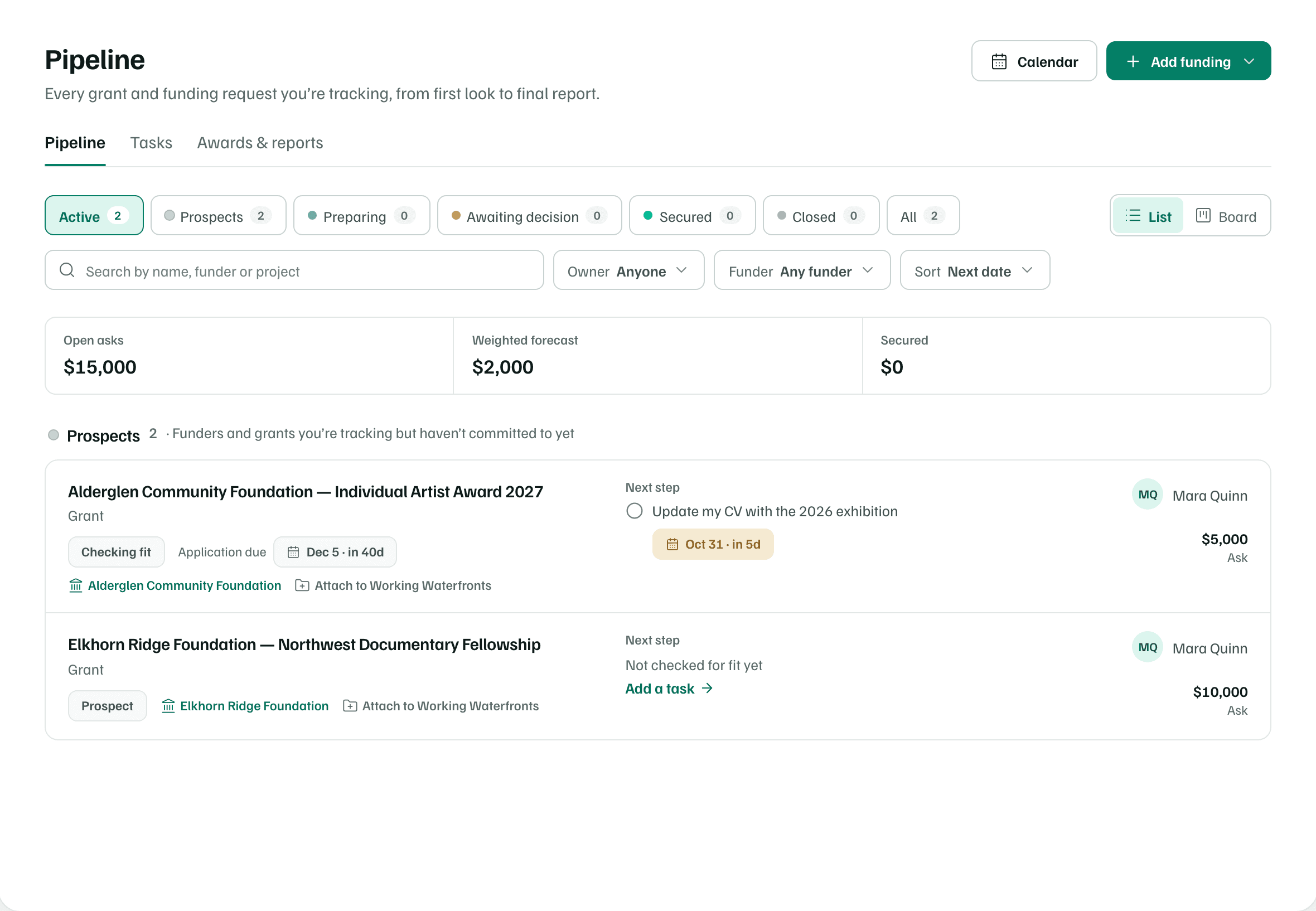Screen dimensions: 1316x911
Task: Click Mara Quinn avatar on Elkhorn row
Action: point(1147,647)
